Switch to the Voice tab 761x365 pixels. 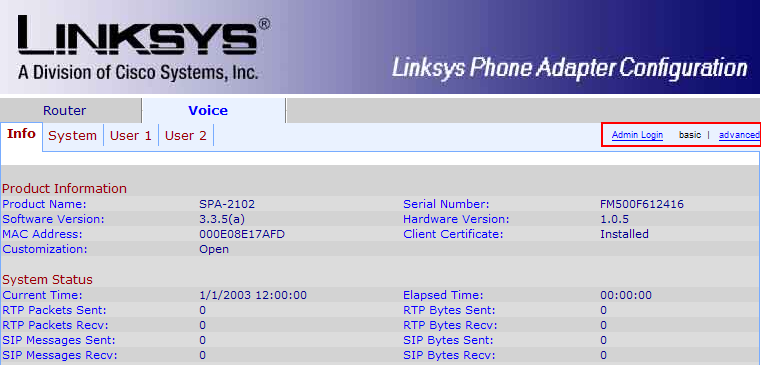[208, 110]
